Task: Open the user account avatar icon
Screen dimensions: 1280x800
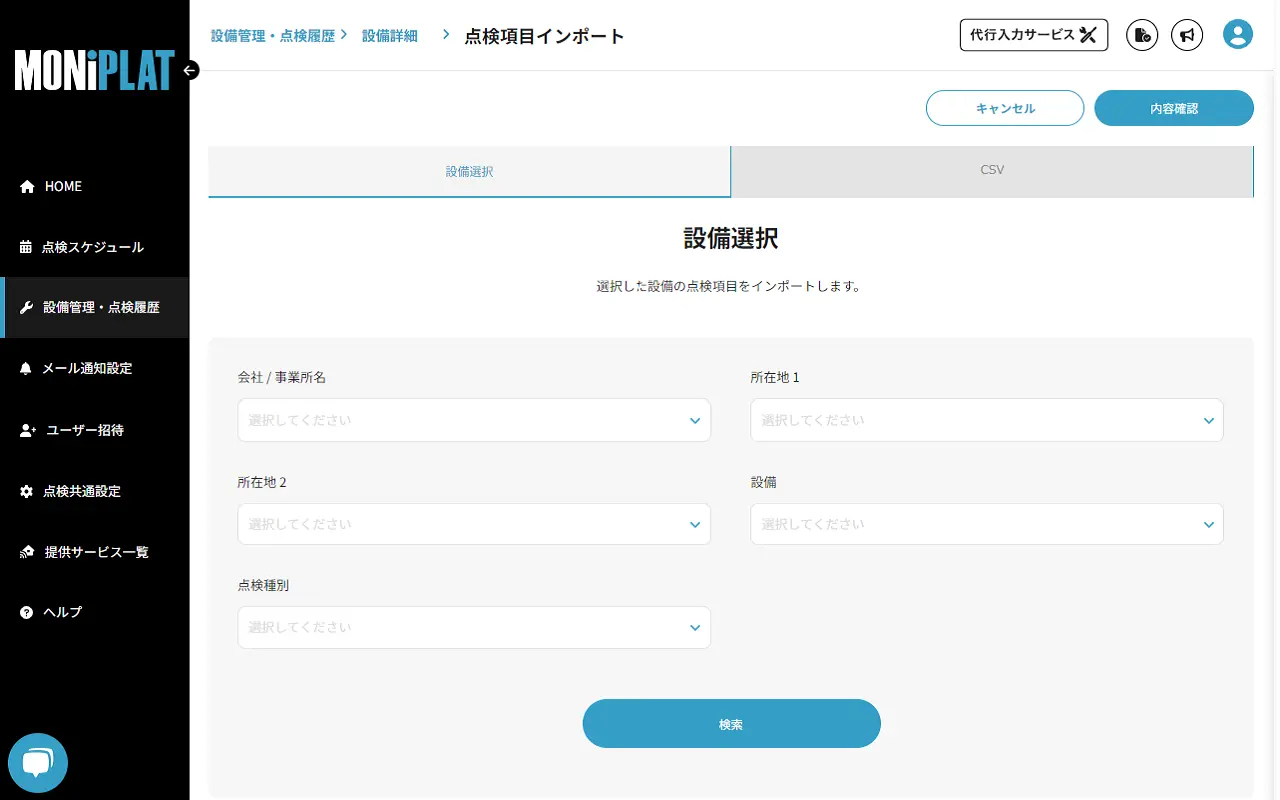Action: [1237, 34]
